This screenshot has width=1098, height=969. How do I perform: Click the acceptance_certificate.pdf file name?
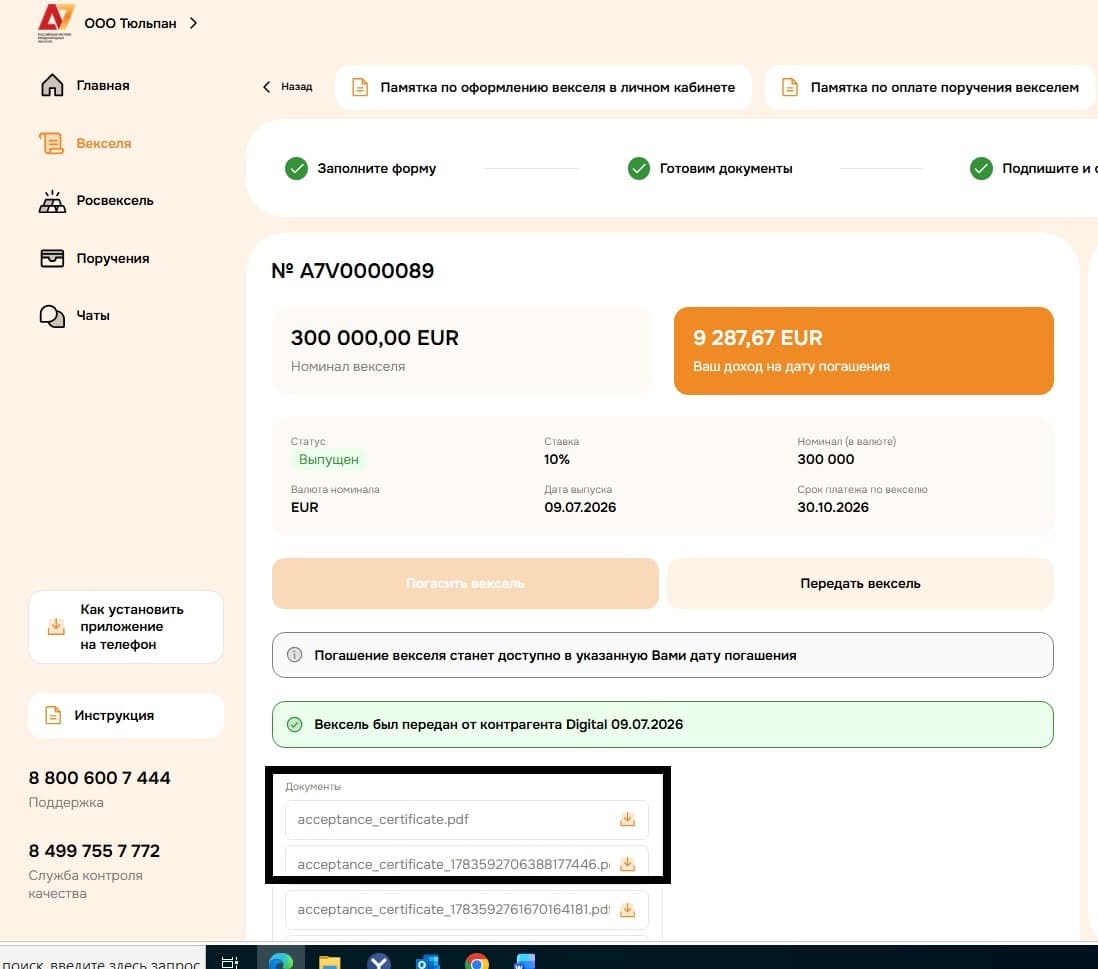point(383,819)
